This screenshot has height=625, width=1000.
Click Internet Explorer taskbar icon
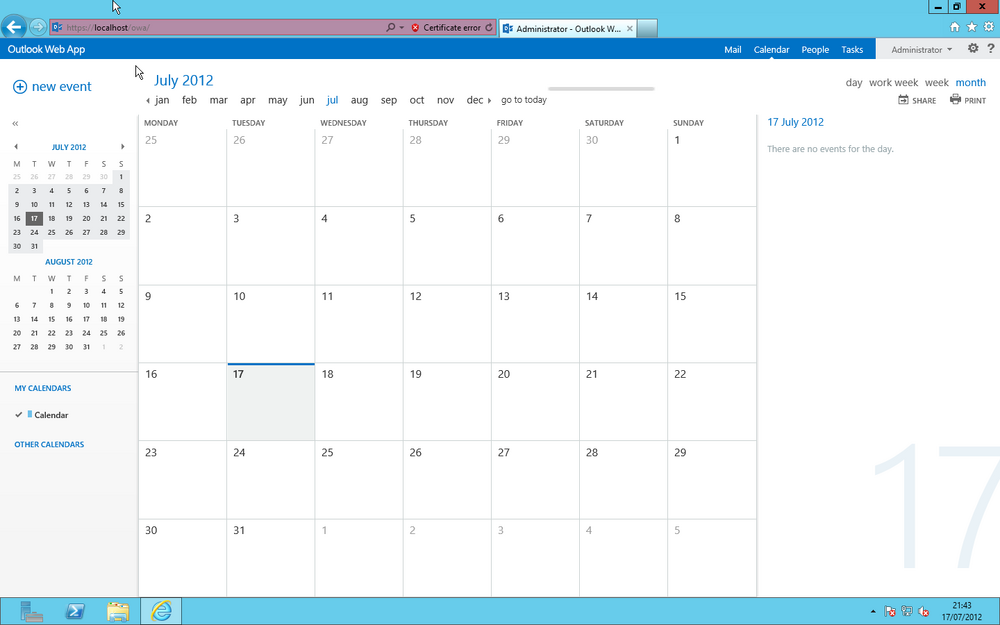(161, 611)
